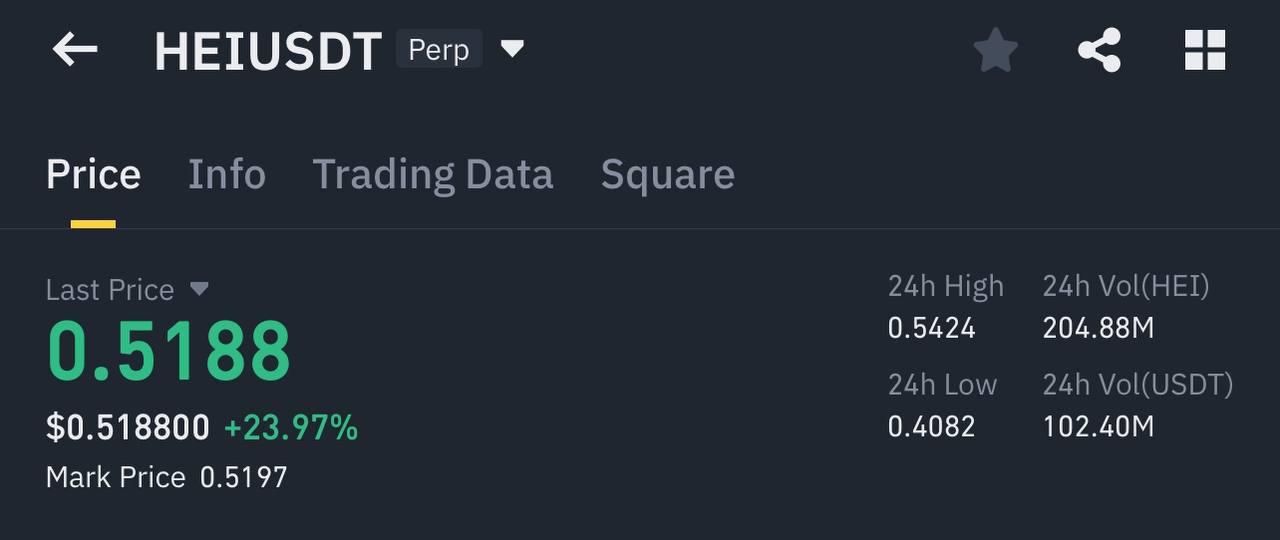
Task: Tap the 24h Low value 0.4082
Action: point(932,427)
